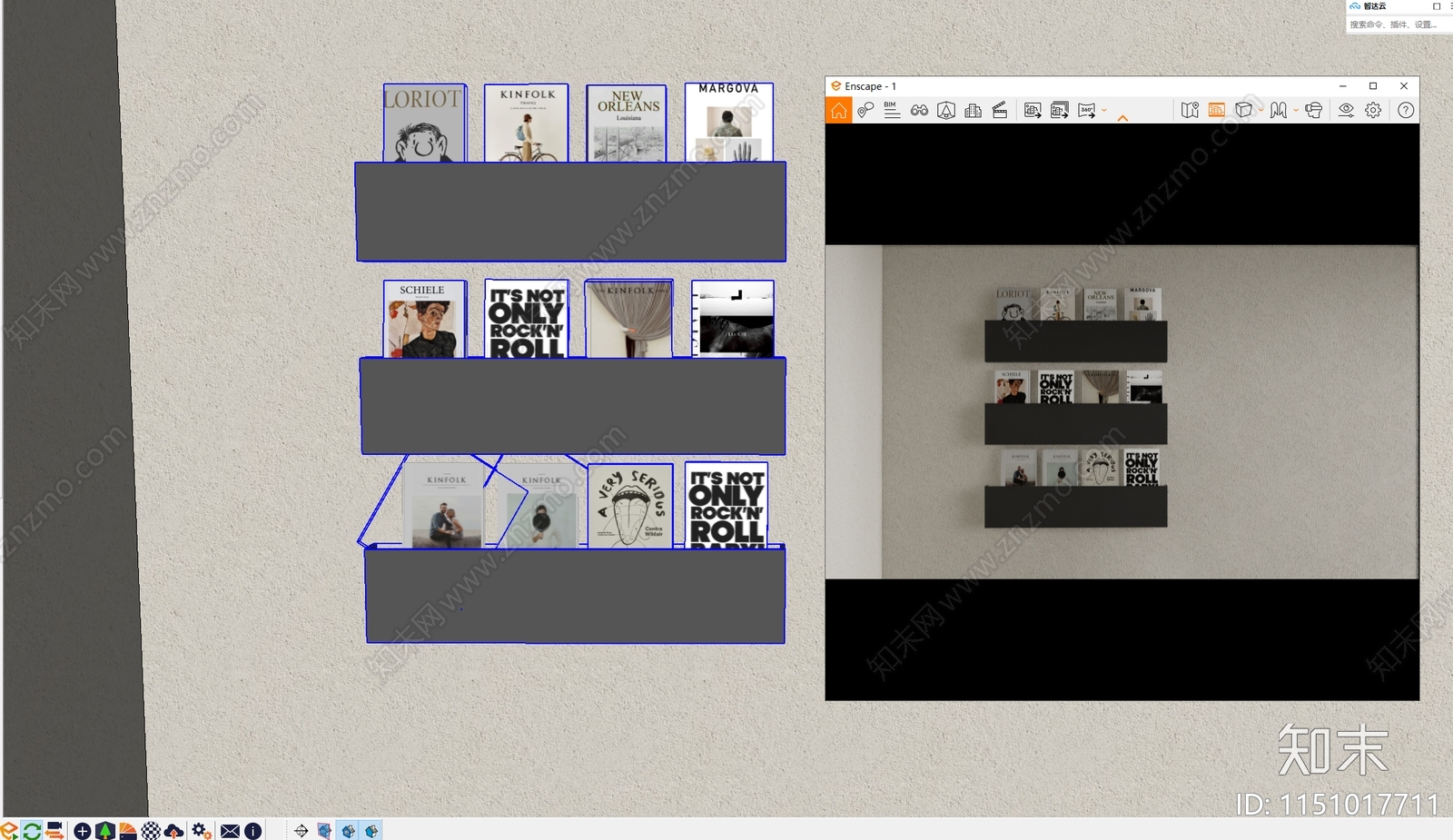Click Start Enscape icon in bottom toolbar
The width and height of the screenshot is (1453, 840).
pos(9,830)
